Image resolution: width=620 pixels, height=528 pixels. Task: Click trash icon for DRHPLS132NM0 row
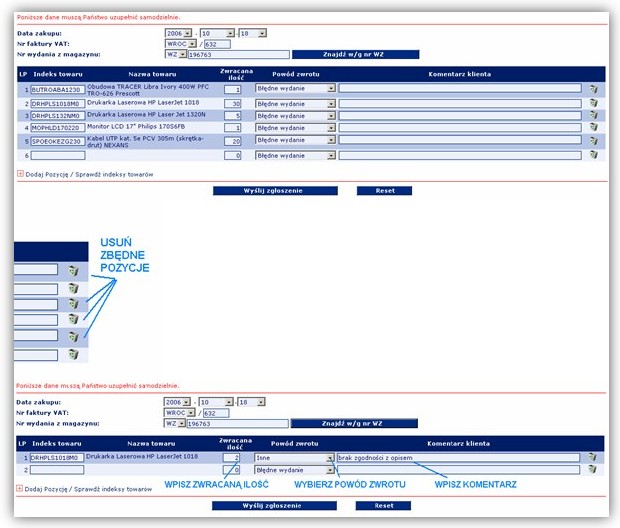click(594, 115)
